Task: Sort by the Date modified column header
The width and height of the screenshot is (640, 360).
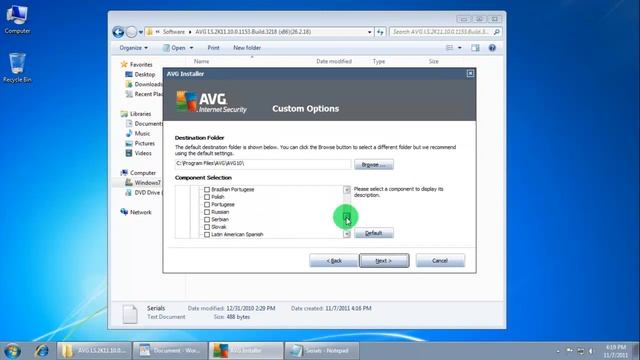Action: (334, 61)
